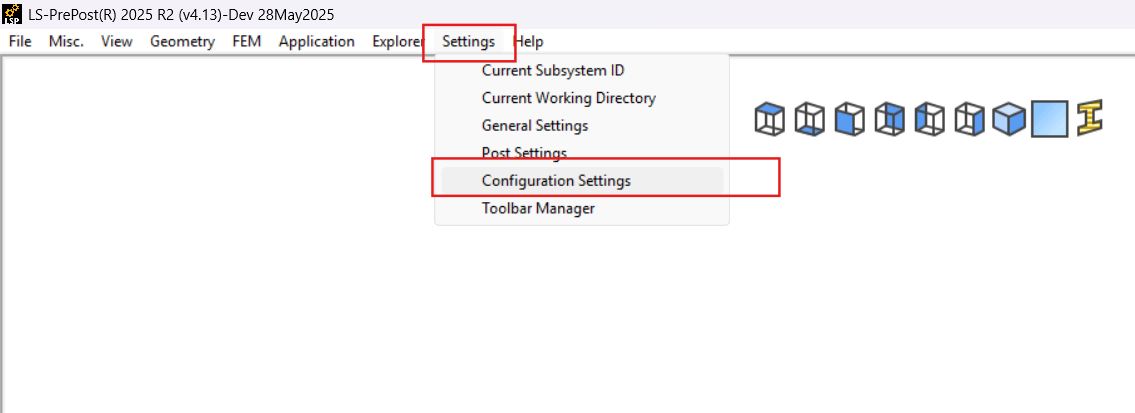Open the FEM menu
The width and height of the screenshot is (1135, 413).
[247, 42]
